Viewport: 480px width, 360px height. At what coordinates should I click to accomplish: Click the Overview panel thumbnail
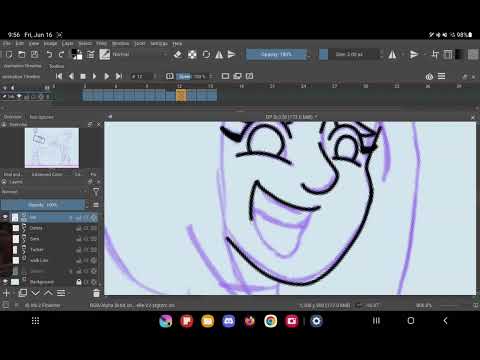52,147
